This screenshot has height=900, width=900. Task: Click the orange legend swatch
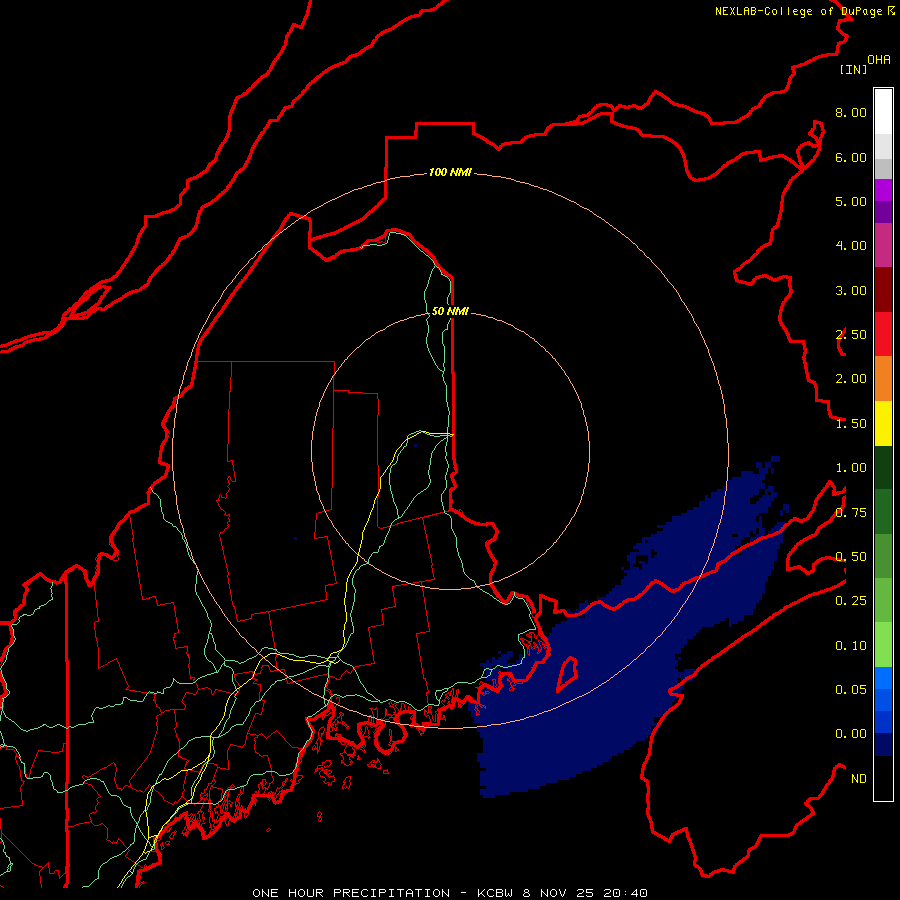(883, 378)
